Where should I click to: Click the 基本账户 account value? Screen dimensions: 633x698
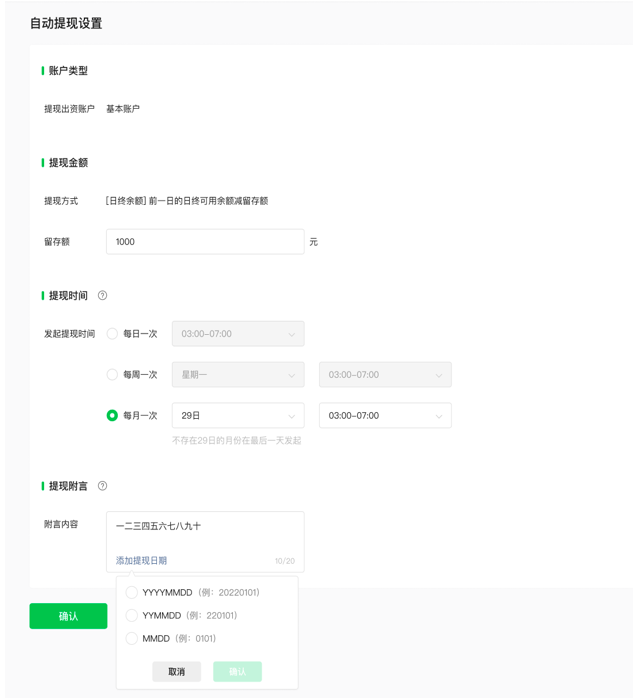pyautogui.click(x=123, y=109)
